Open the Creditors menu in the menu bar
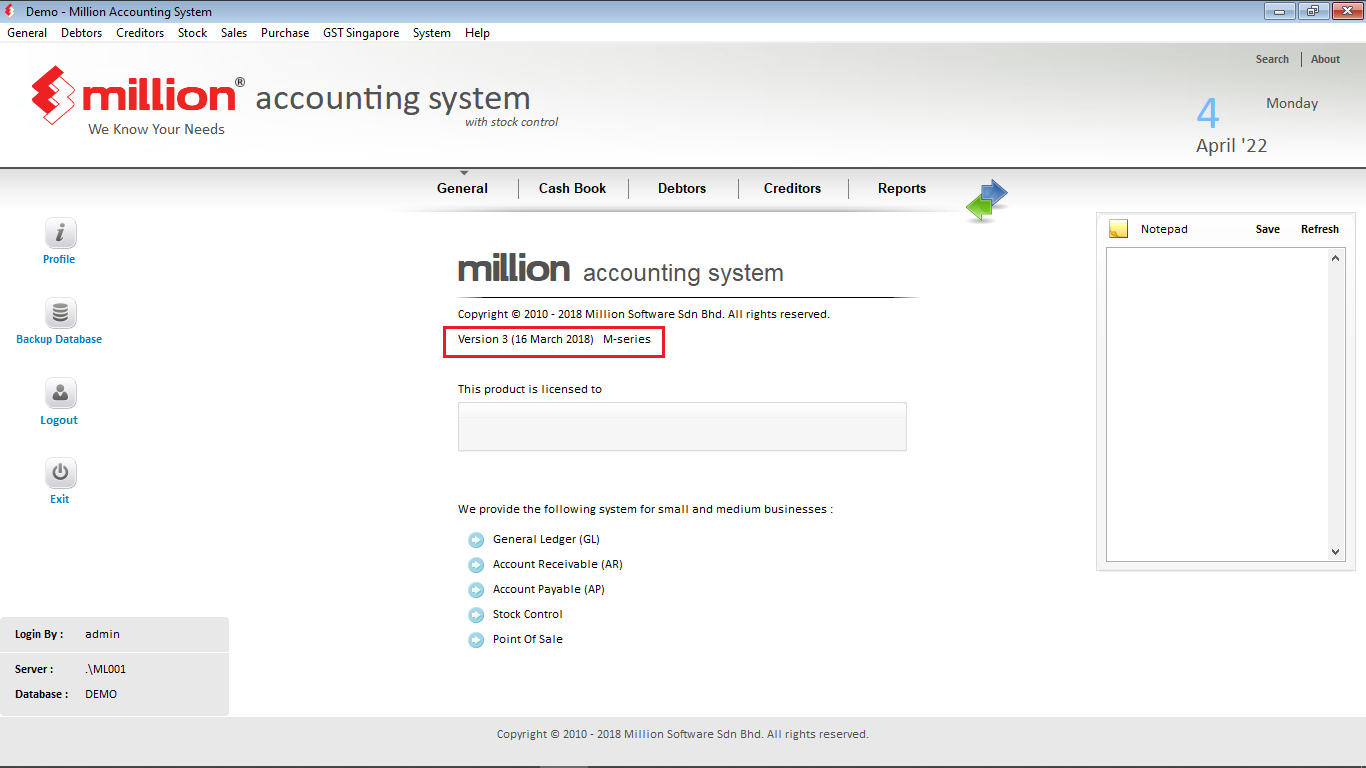 (140, 33)
